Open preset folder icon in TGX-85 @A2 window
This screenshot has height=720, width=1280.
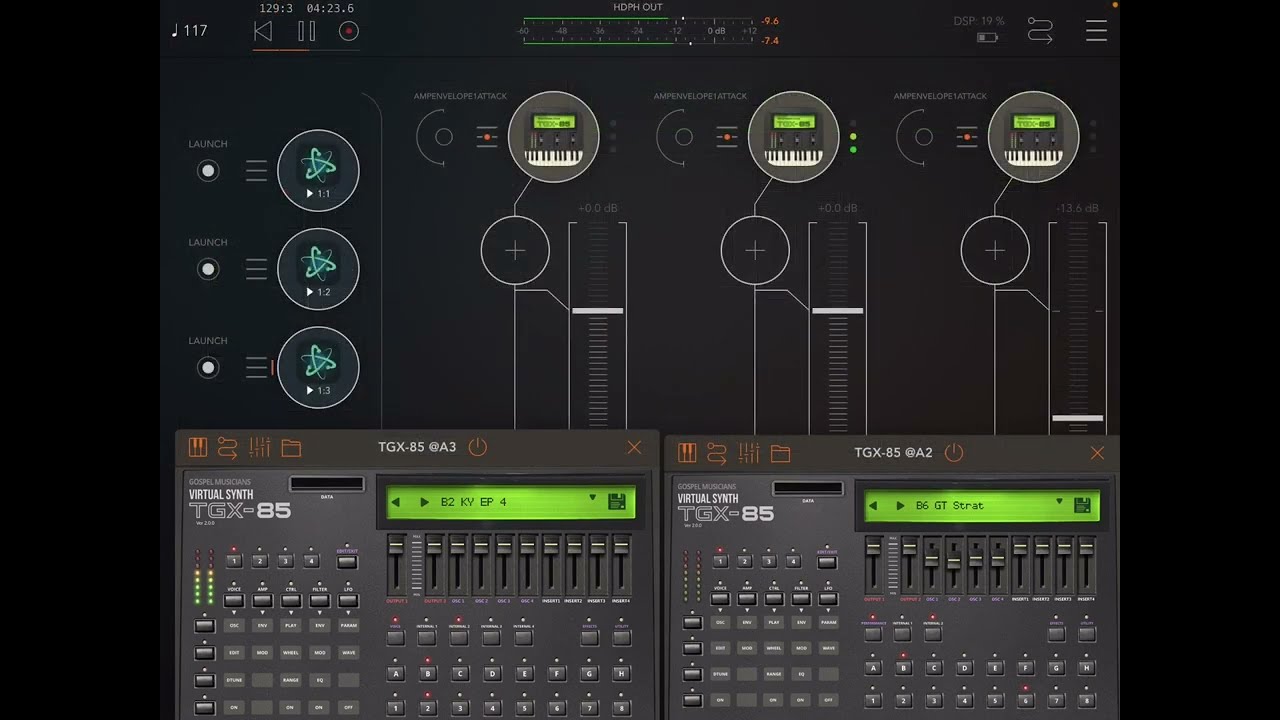[x=780, y=454]
